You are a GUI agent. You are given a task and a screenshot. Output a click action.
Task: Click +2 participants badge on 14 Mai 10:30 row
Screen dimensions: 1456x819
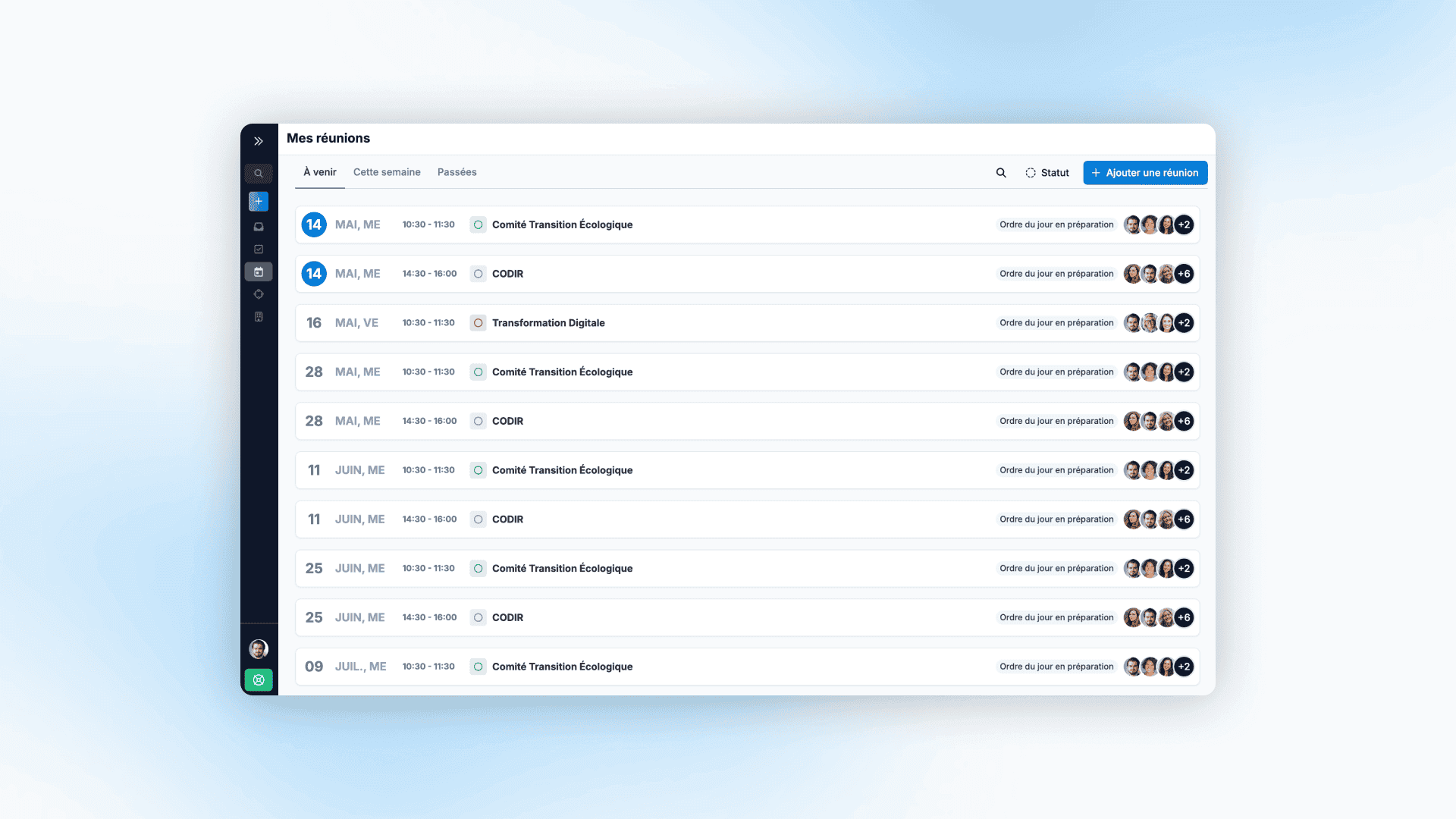click(1184, 224)
